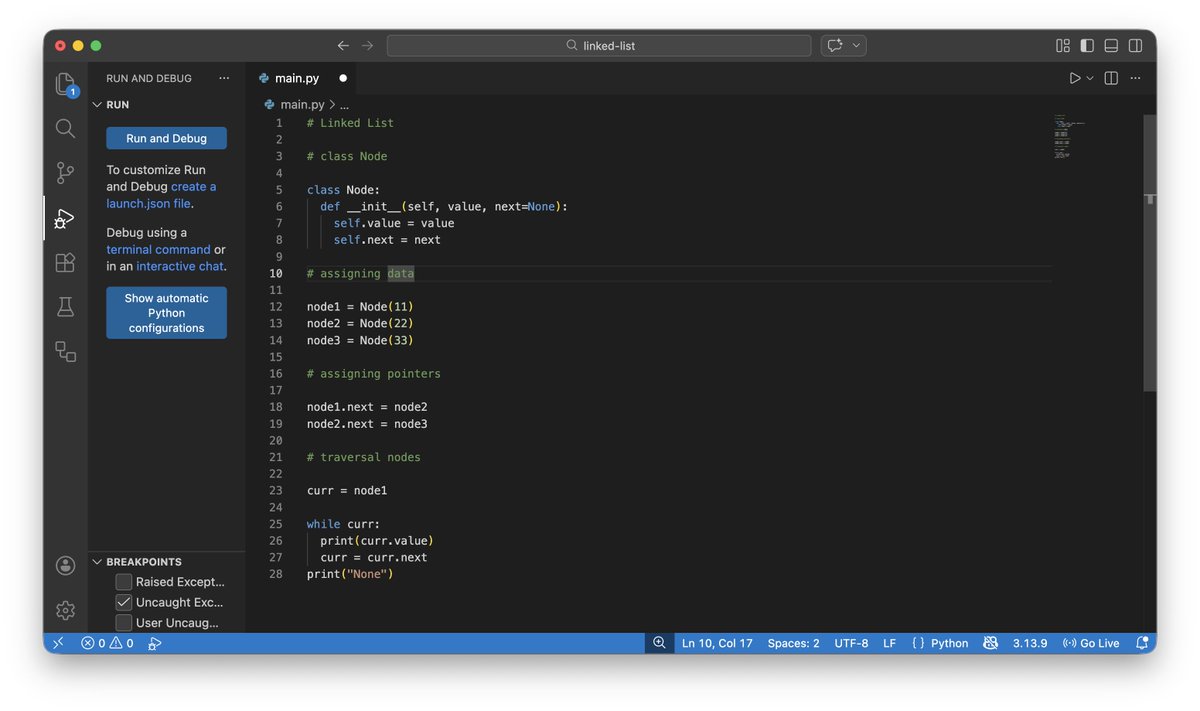Toggle the Primary Side Bar layout icon
The image size is (1200, 711).
pyautogui.click(x=1087, y=46)
